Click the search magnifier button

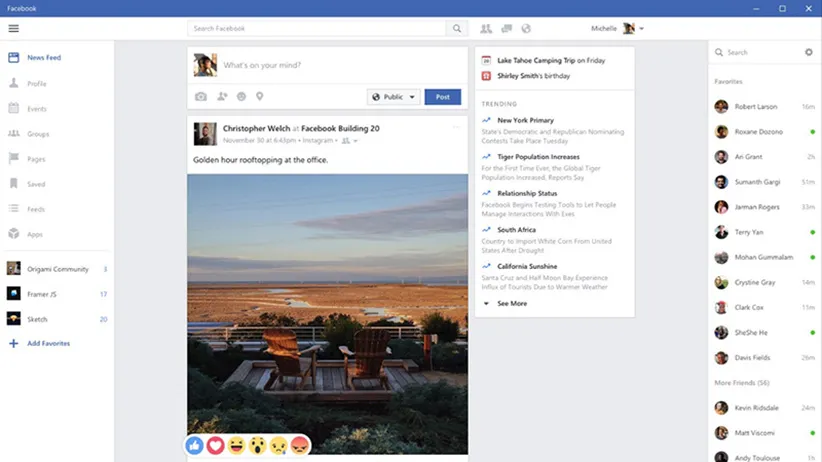456,29
